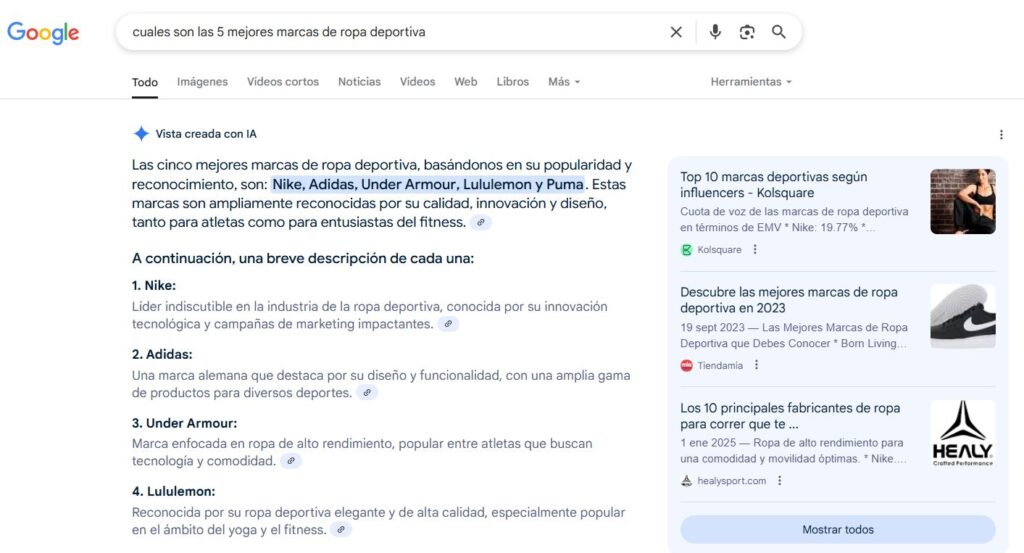Open the Herramientas dropdown

coord(751,82)
